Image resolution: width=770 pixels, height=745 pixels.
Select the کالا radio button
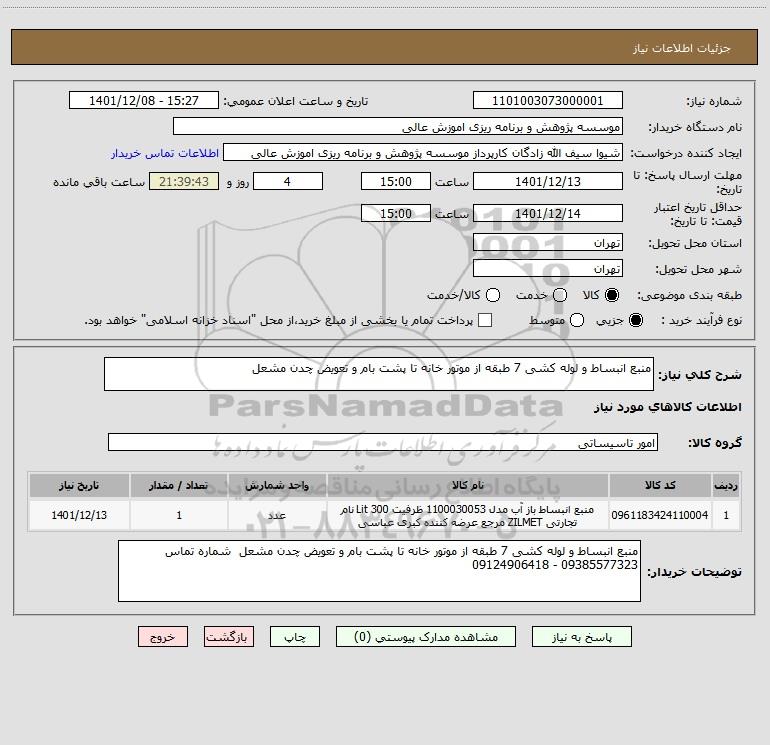pyautogui.click(x=611, y=295)
